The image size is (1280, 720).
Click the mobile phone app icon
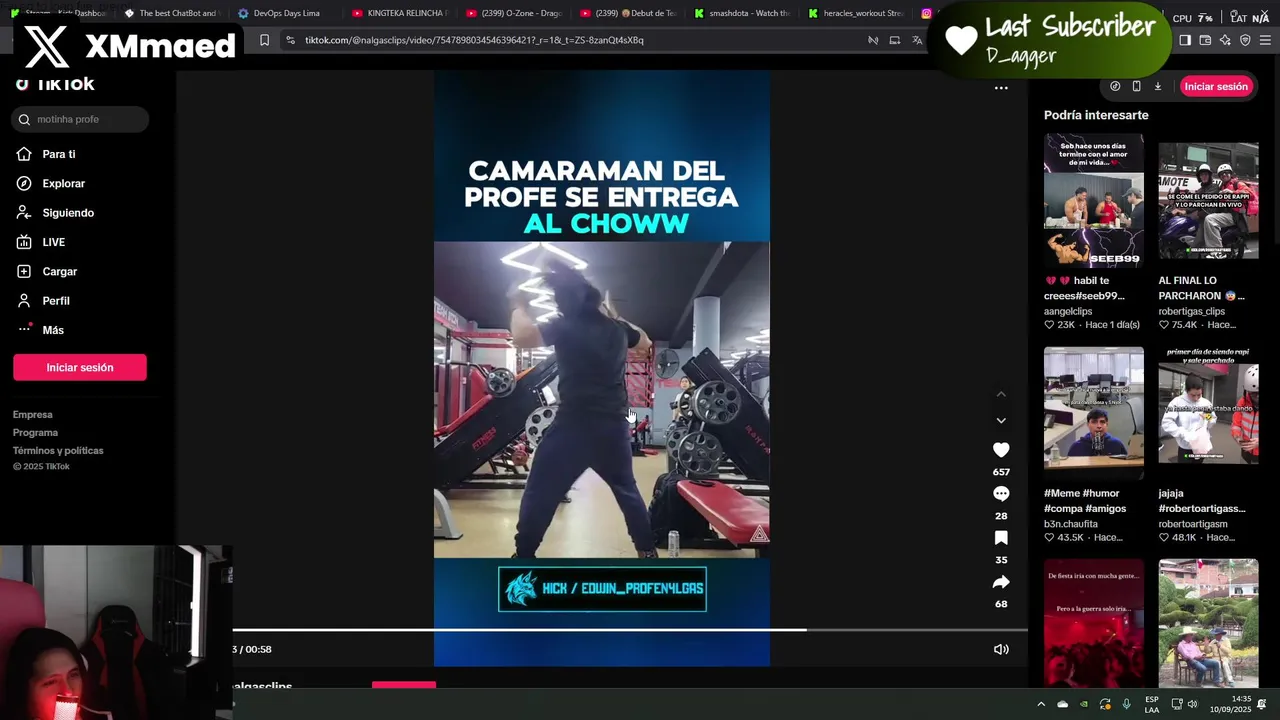[x=1136, y=86]
